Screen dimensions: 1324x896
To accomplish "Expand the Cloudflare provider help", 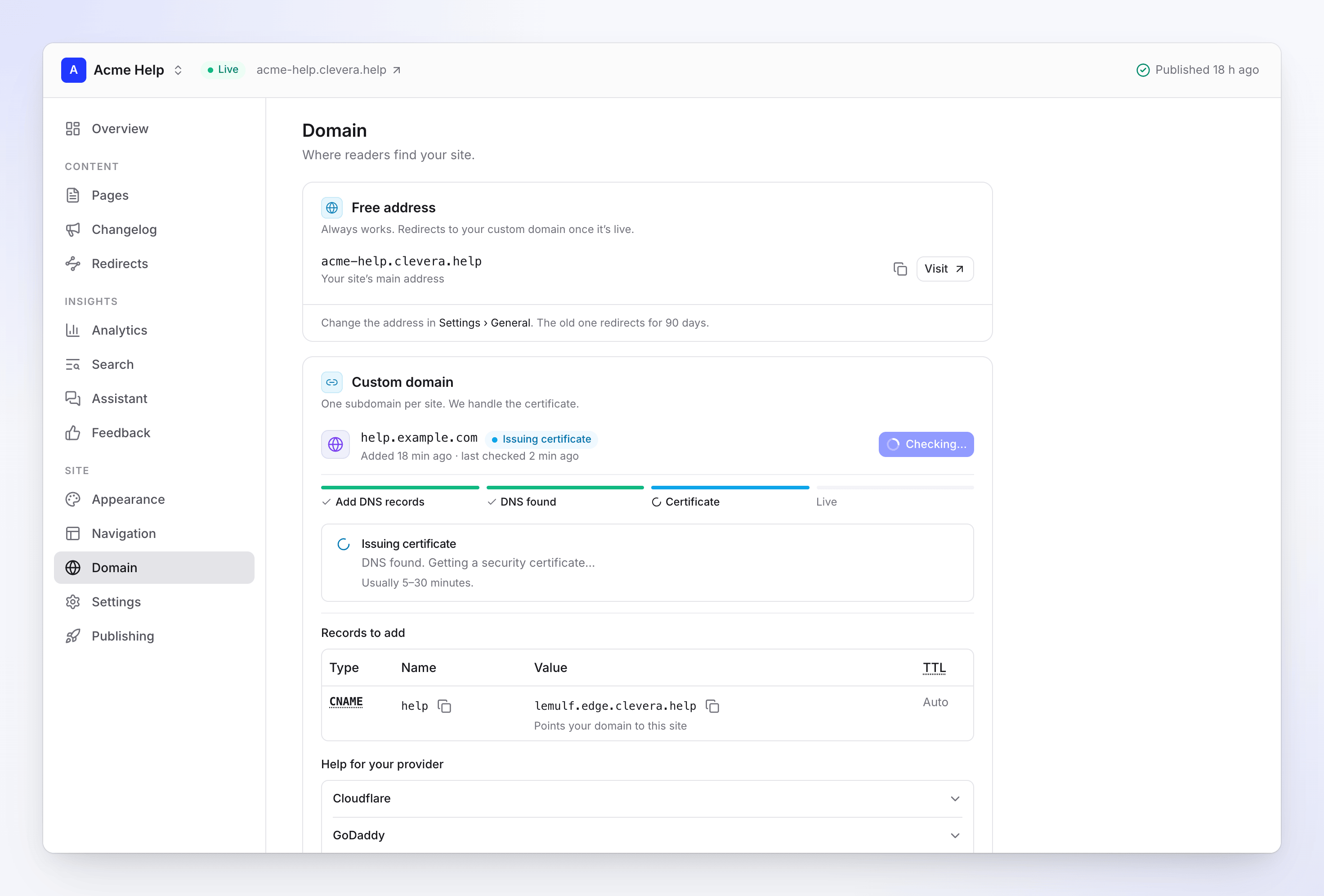I will point(647,799).
